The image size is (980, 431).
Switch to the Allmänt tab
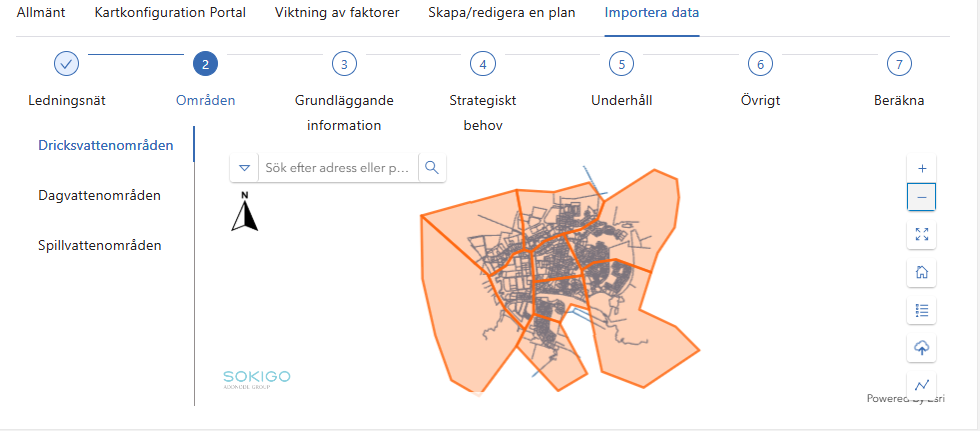pyautogui.click(x=42, y=13)
